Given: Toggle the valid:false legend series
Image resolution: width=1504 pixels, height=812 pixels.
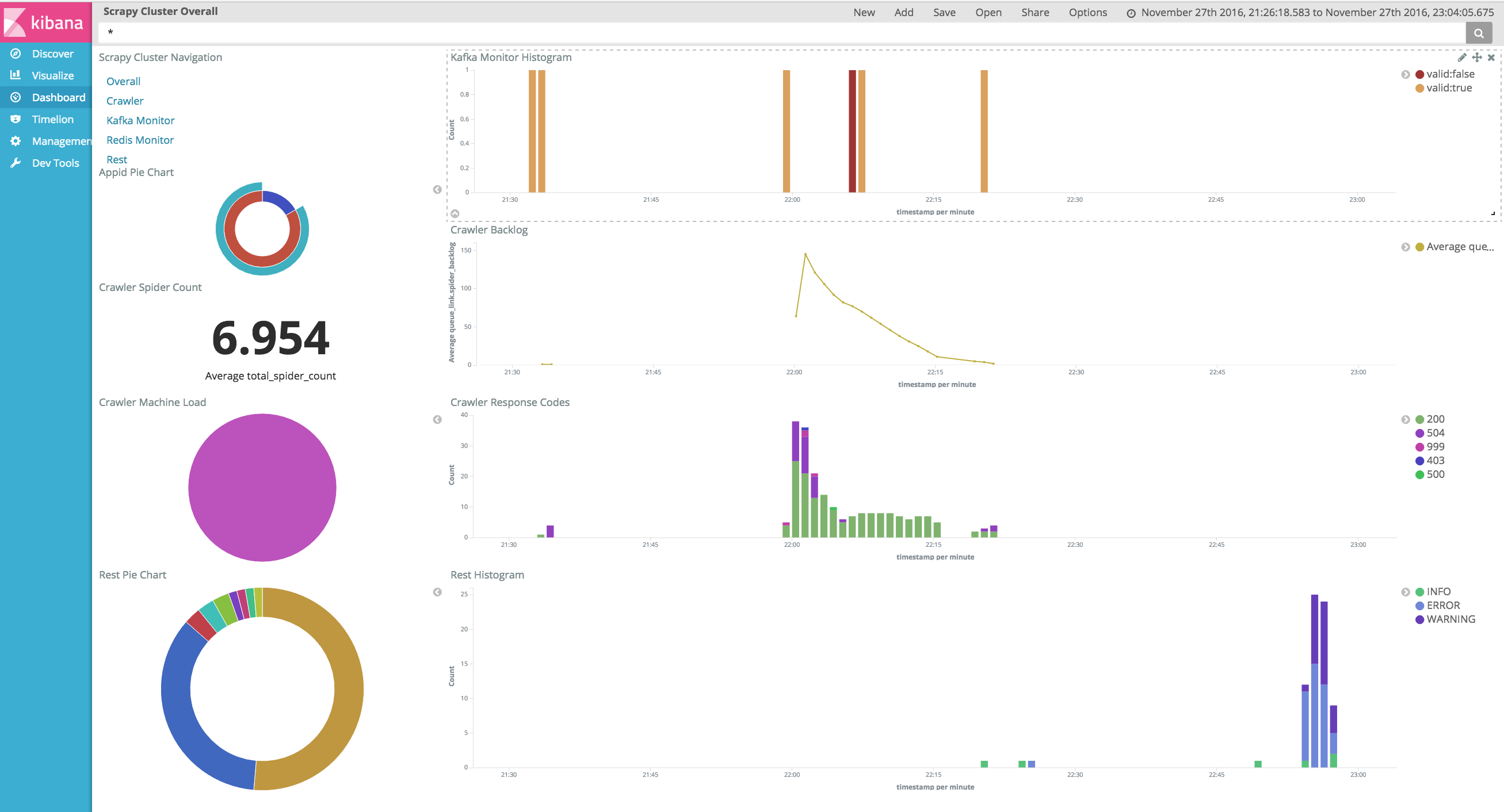Looking at the screenshot, I should coord(1450,74).
